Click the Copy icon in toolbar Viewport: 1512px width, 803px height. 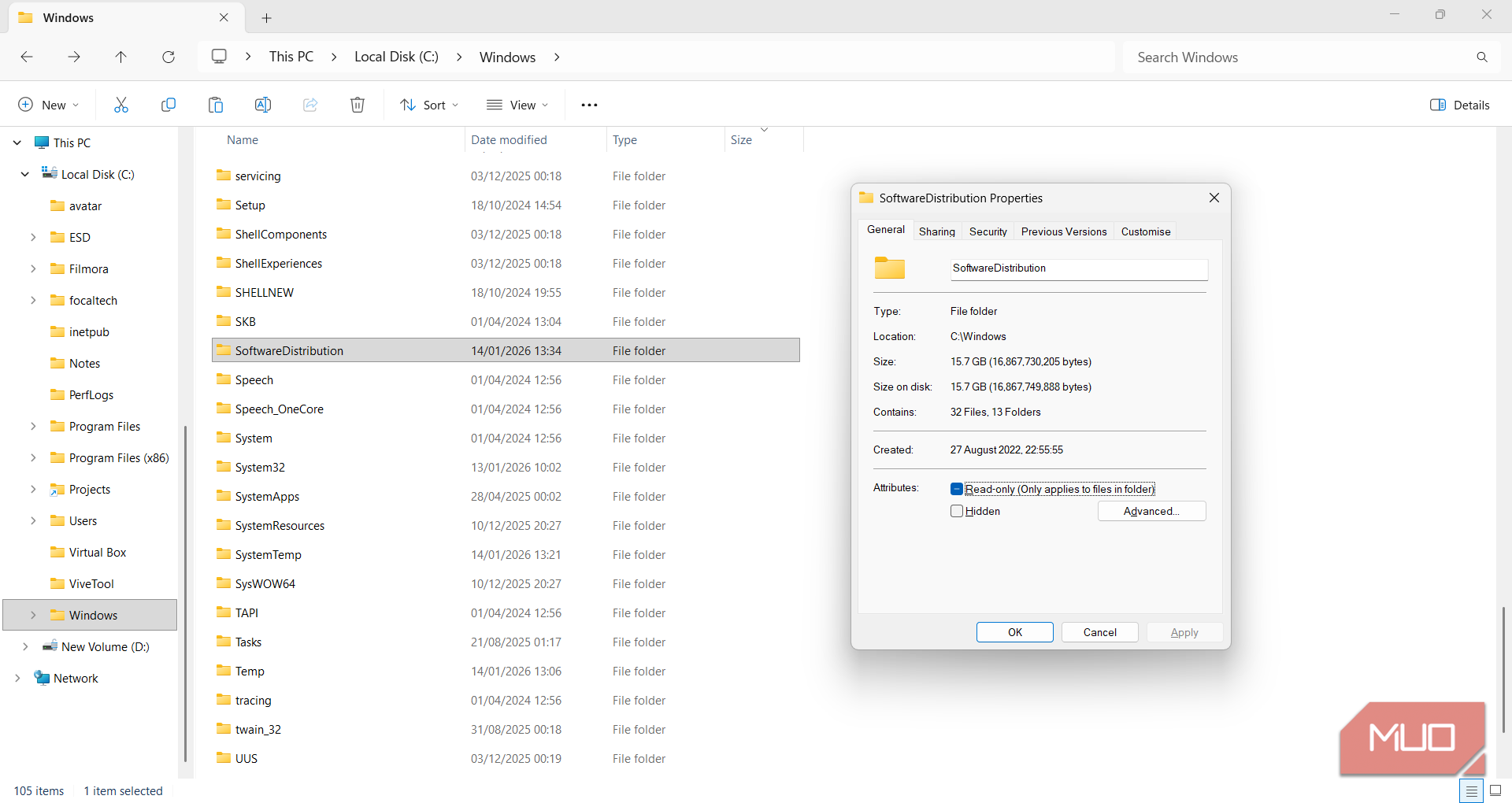coord(169,105)
